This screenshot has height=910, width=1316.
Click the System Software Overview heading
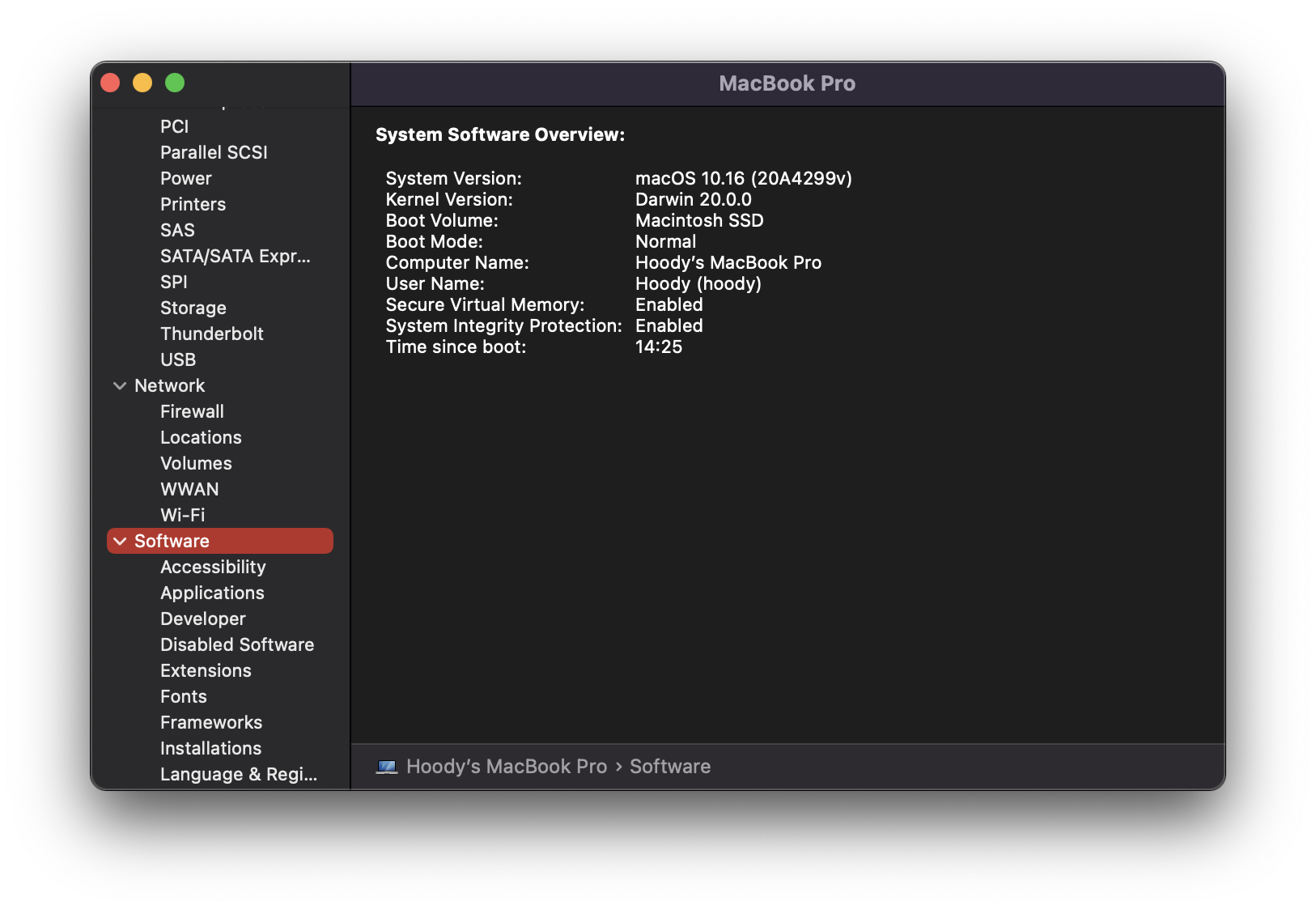tap(500, 134)
